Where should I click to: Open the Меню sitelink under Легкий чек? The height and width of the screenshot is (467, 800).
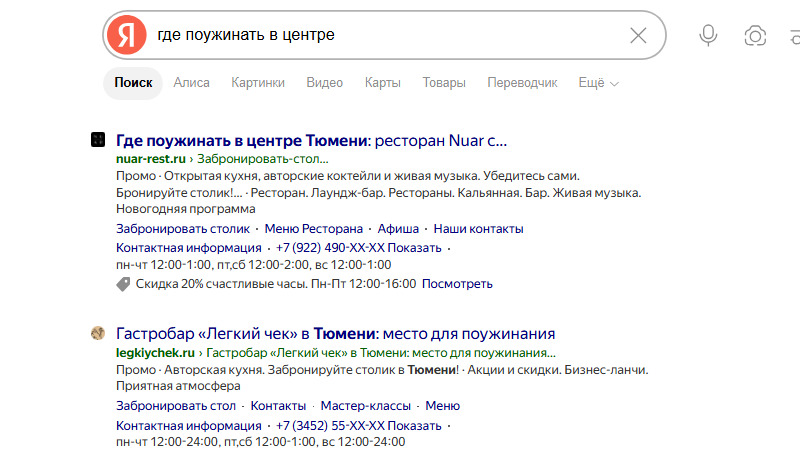442,406
